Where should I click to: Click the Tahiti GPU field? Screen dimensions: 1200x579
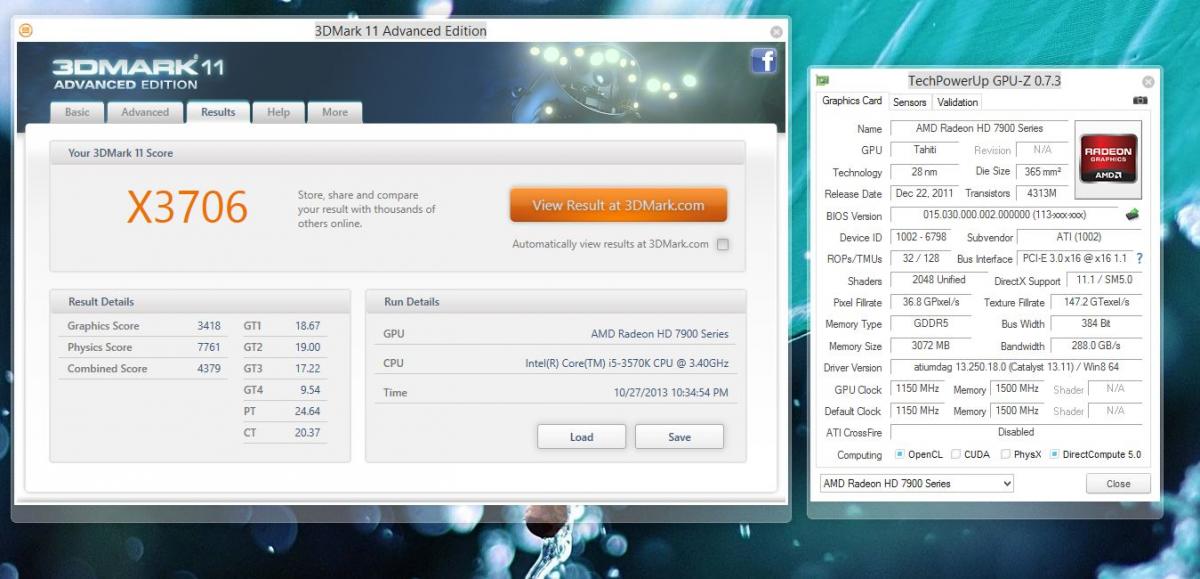[925, 150]
